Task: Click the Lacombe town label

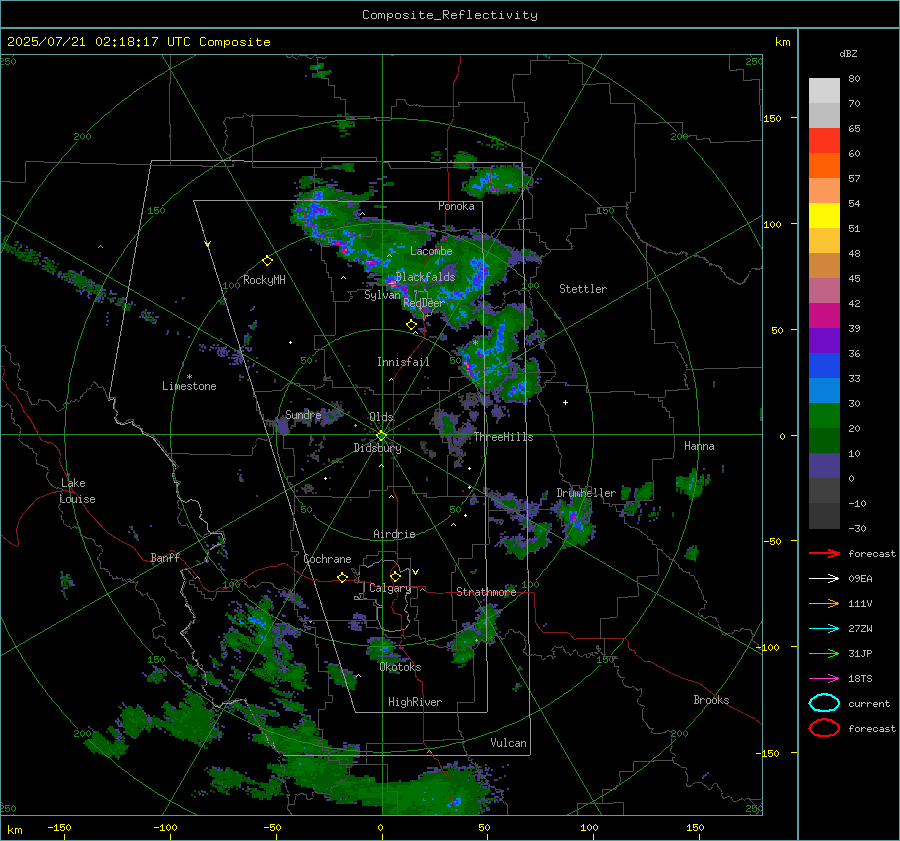Action: tap(431, 251)
